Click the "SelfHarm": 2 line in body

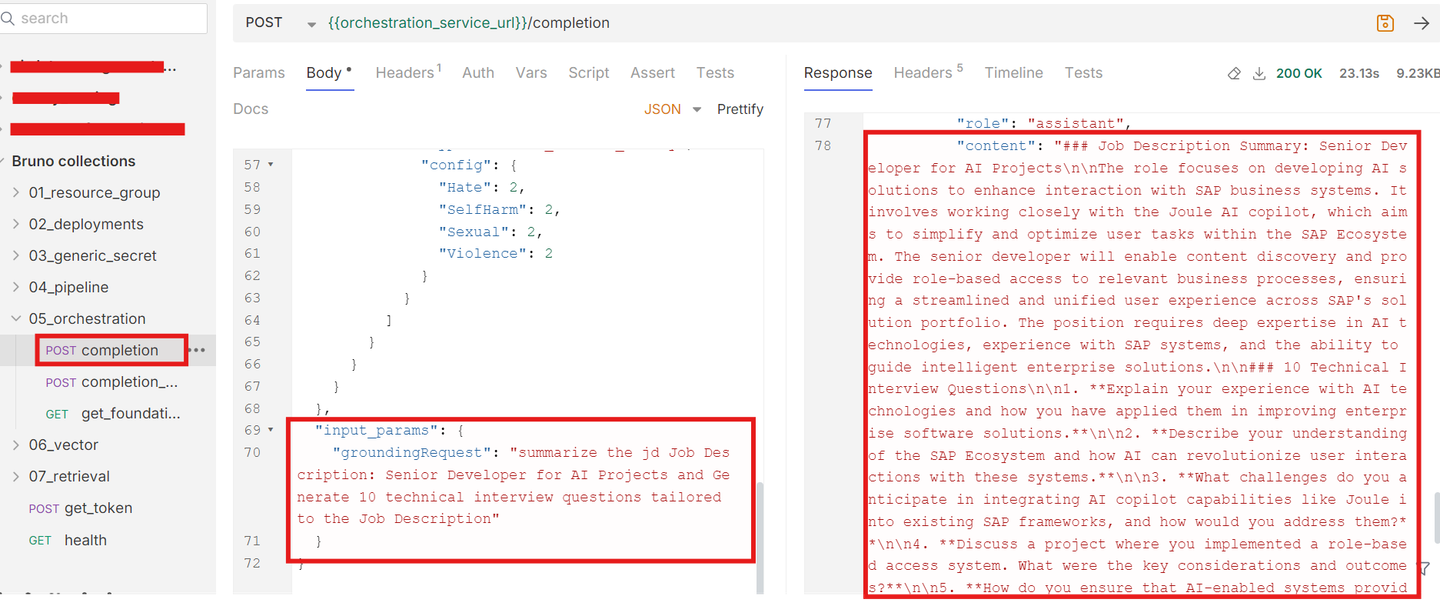499,209
